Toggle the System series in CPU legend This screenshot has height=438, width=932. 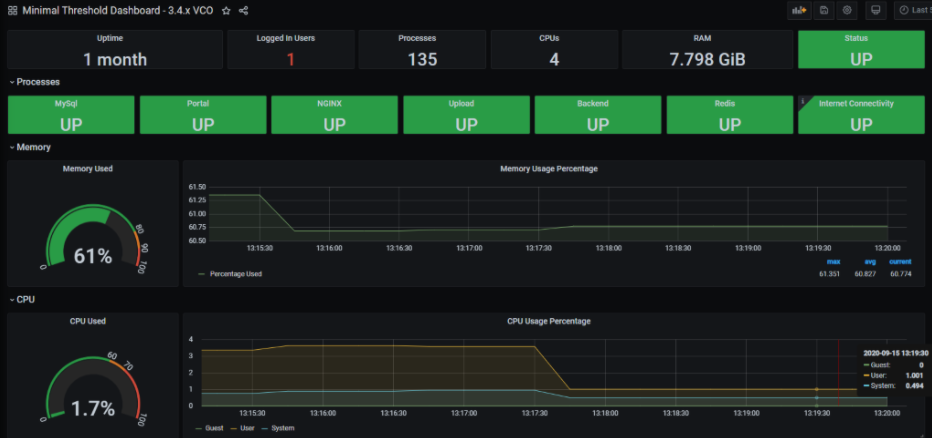pyautogui.click(x=277, y=428)
